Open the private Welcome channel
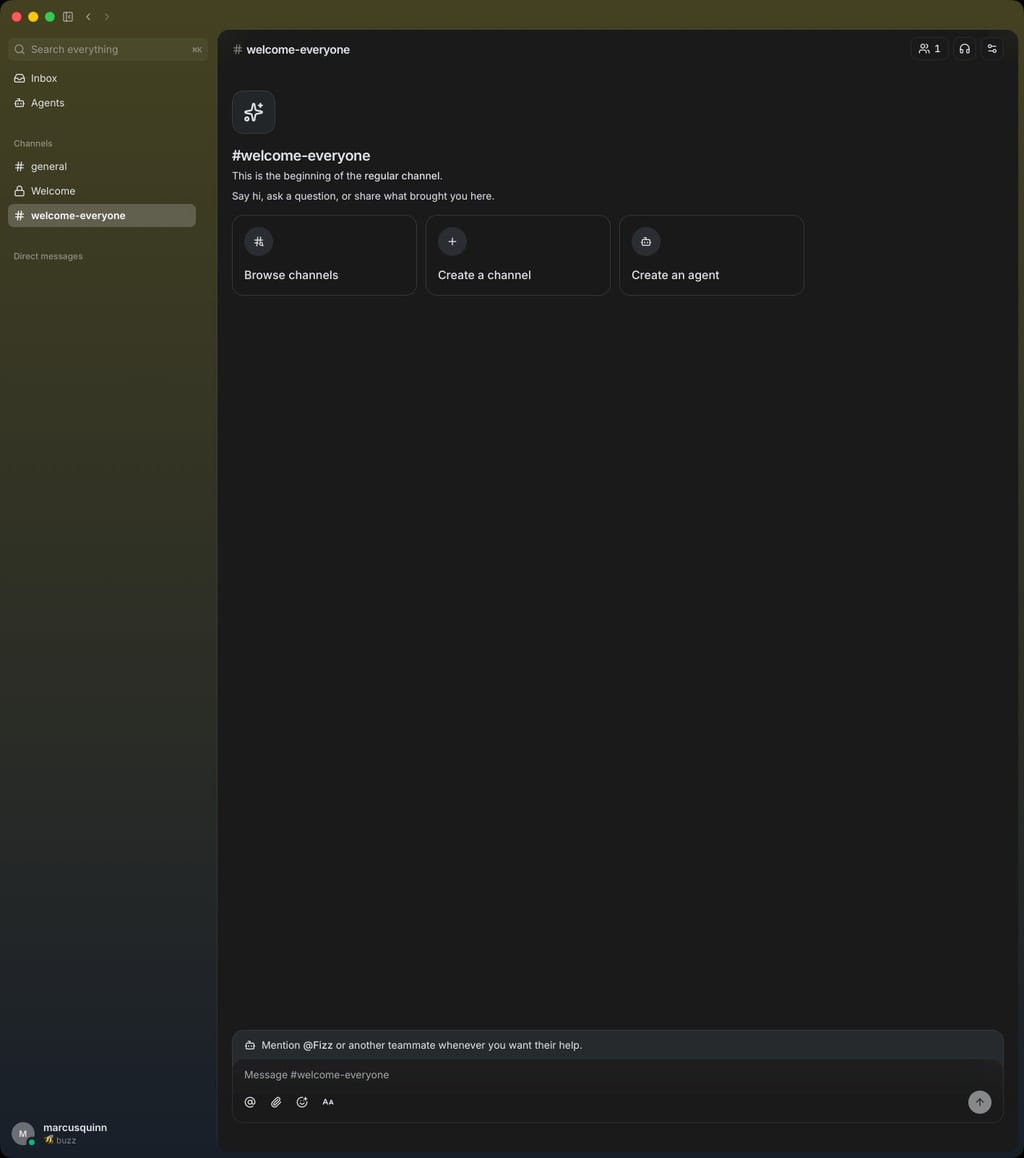The image size is (1024, 1158). pyautogui.click(x=102, y=191)
